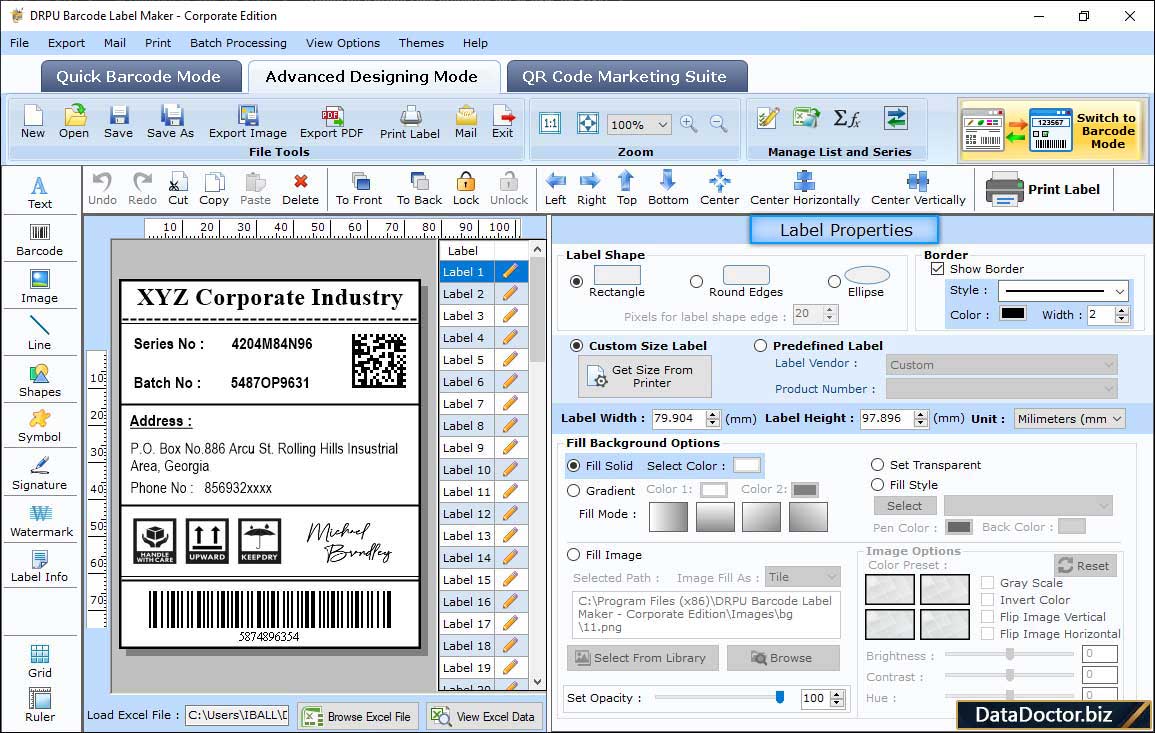
Task: Toggle the Ruler display
Action: pyautogui.click(x=40, y=705)
